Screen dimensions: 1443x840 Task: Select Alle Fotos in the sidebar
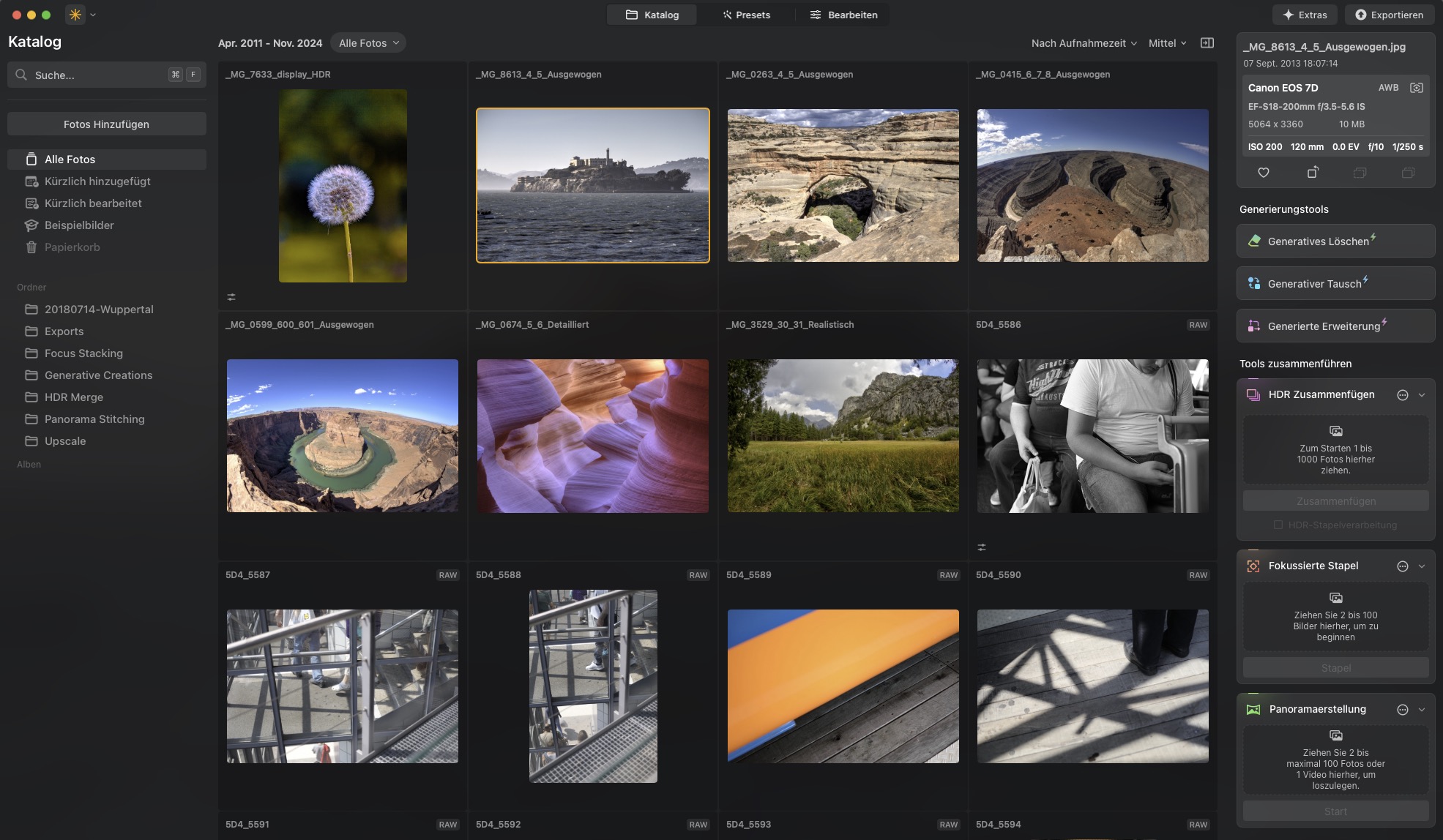tap(107, 160)
